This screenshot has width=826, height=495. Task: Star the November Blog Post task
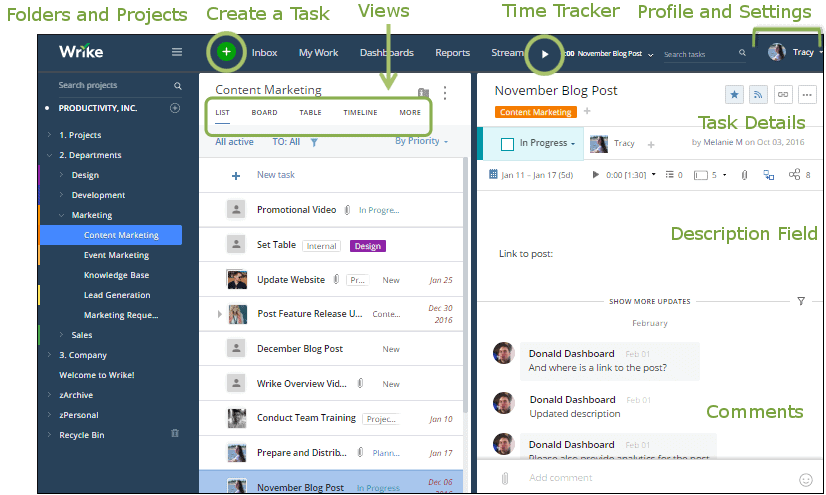(734, 95)
